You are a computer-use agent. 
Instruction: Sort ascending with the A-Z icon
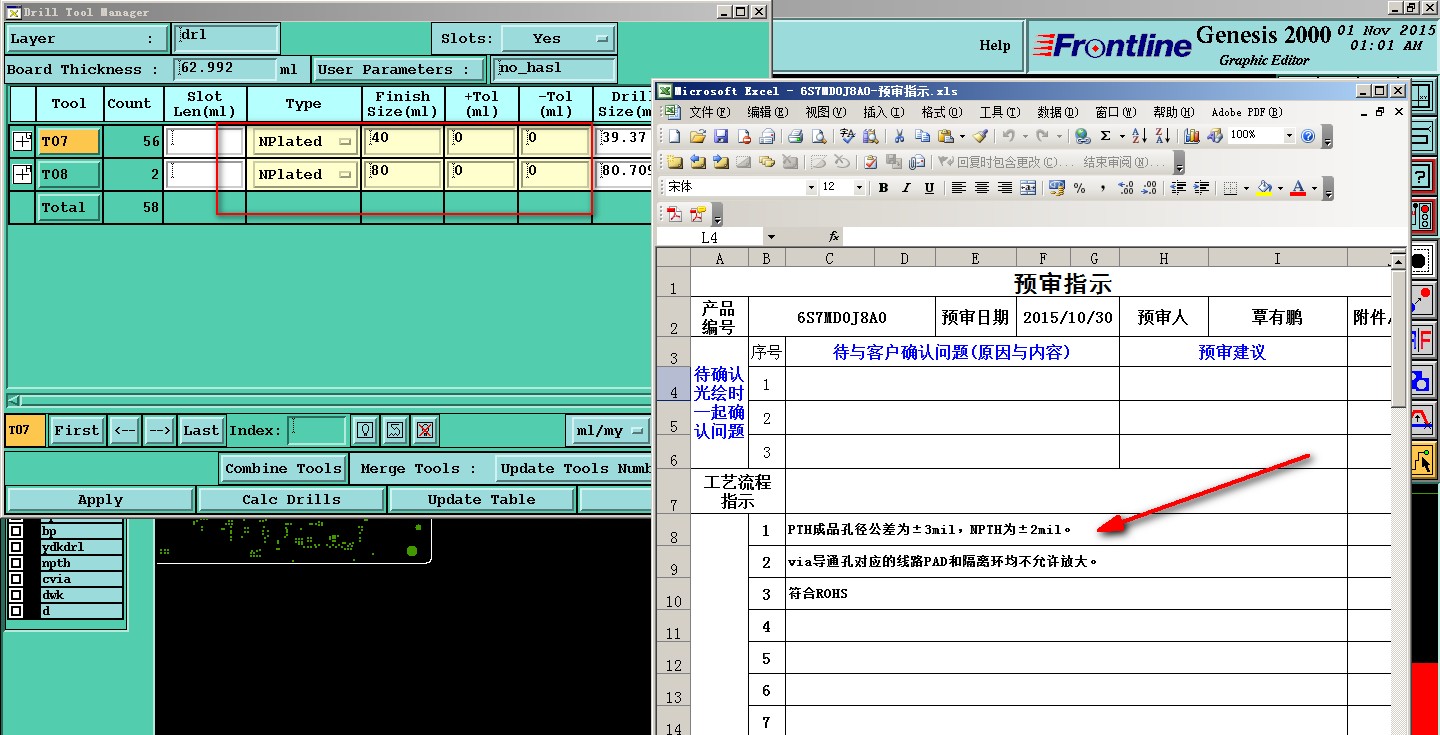(x=1139, y=136)
